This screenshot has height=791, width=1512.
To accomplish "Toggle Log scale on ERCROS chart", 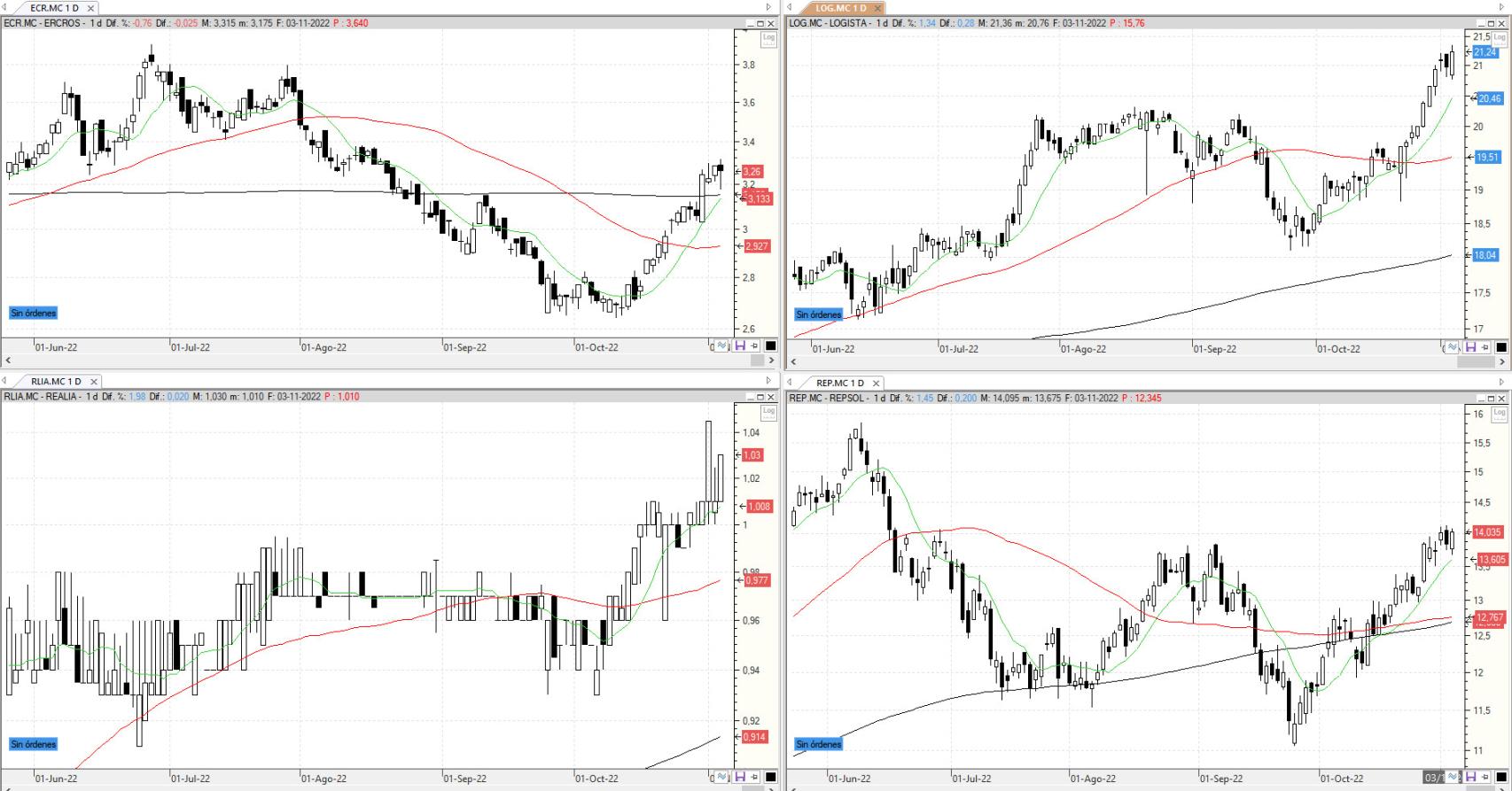I will 768,38.
